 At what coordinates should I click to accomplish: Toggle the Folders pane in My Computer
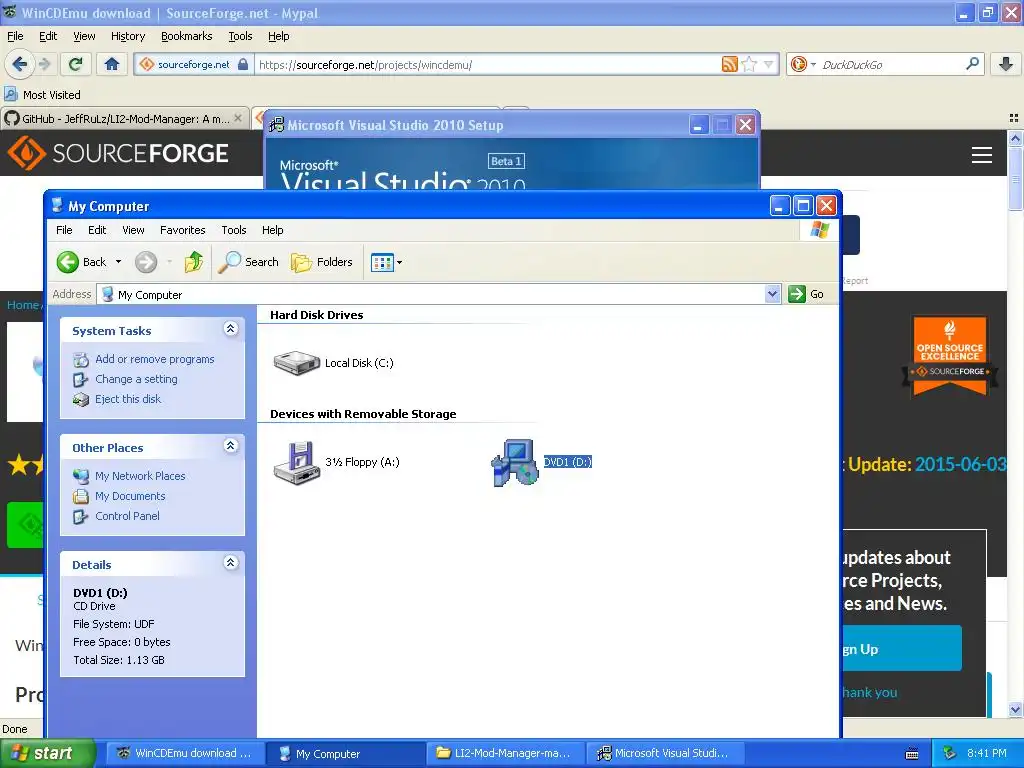[322, 262]
